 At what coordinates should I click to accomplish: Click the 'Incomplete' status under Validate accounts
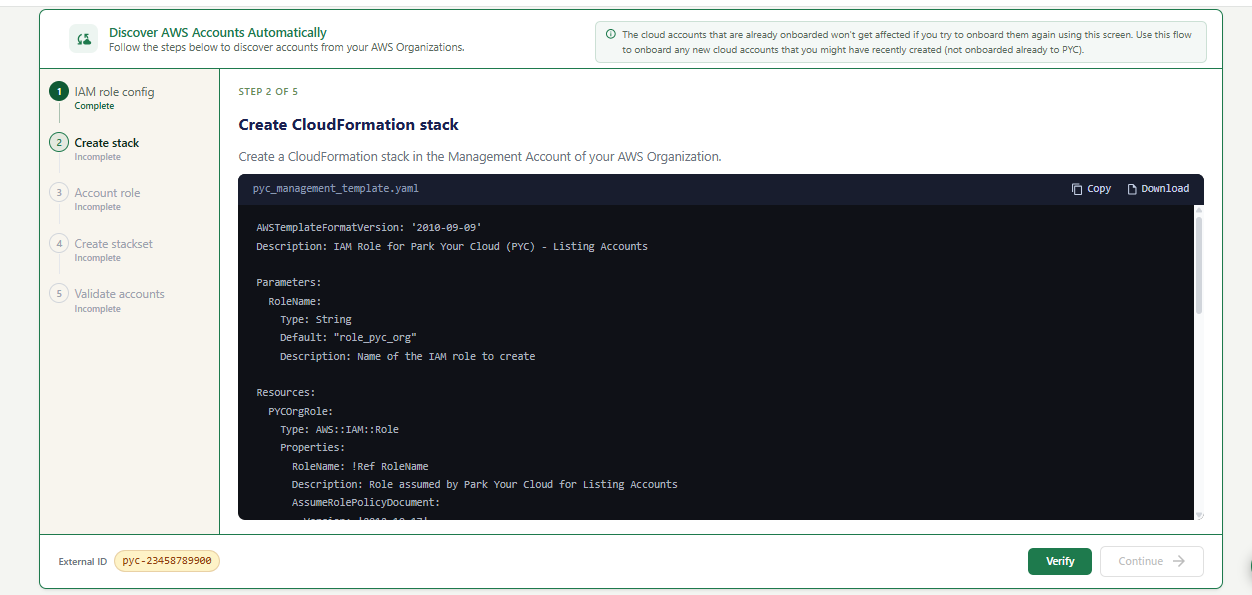[x=97, y=309]
